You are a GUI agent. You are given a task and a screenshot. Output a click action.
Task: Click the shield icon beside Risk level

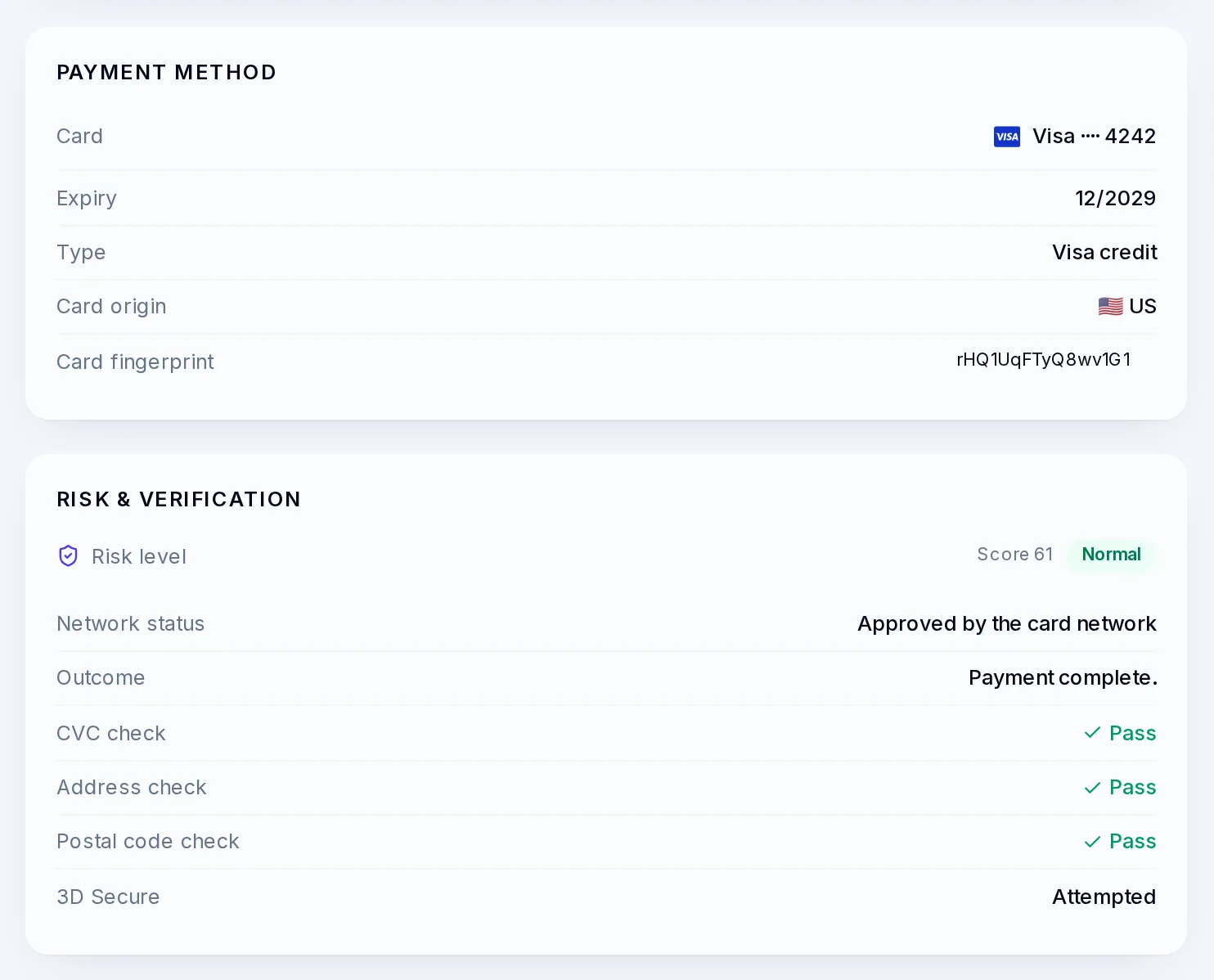(69, 556)
